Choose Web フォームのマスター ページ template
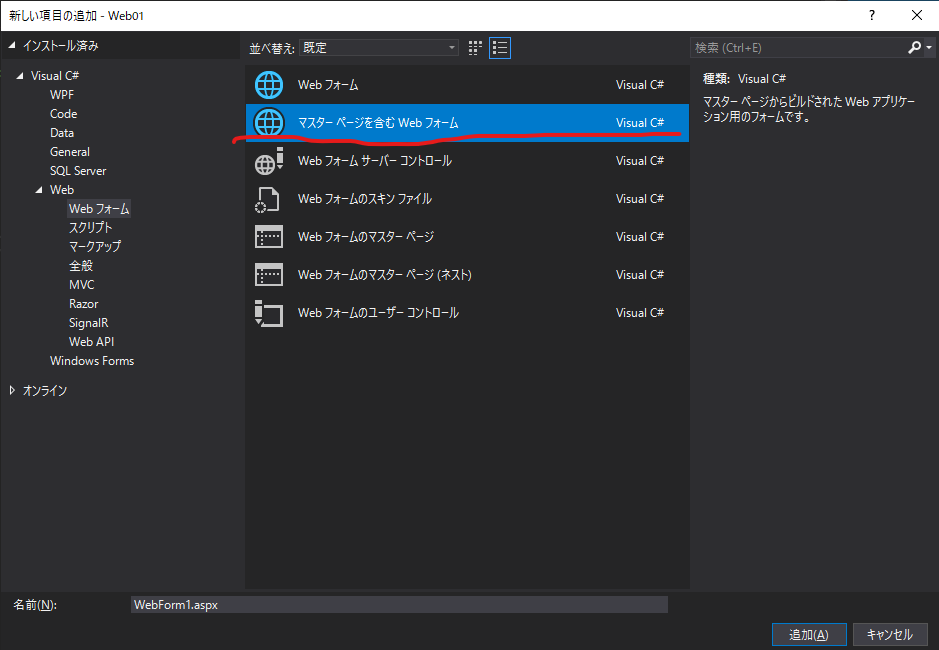 (467, 237)
